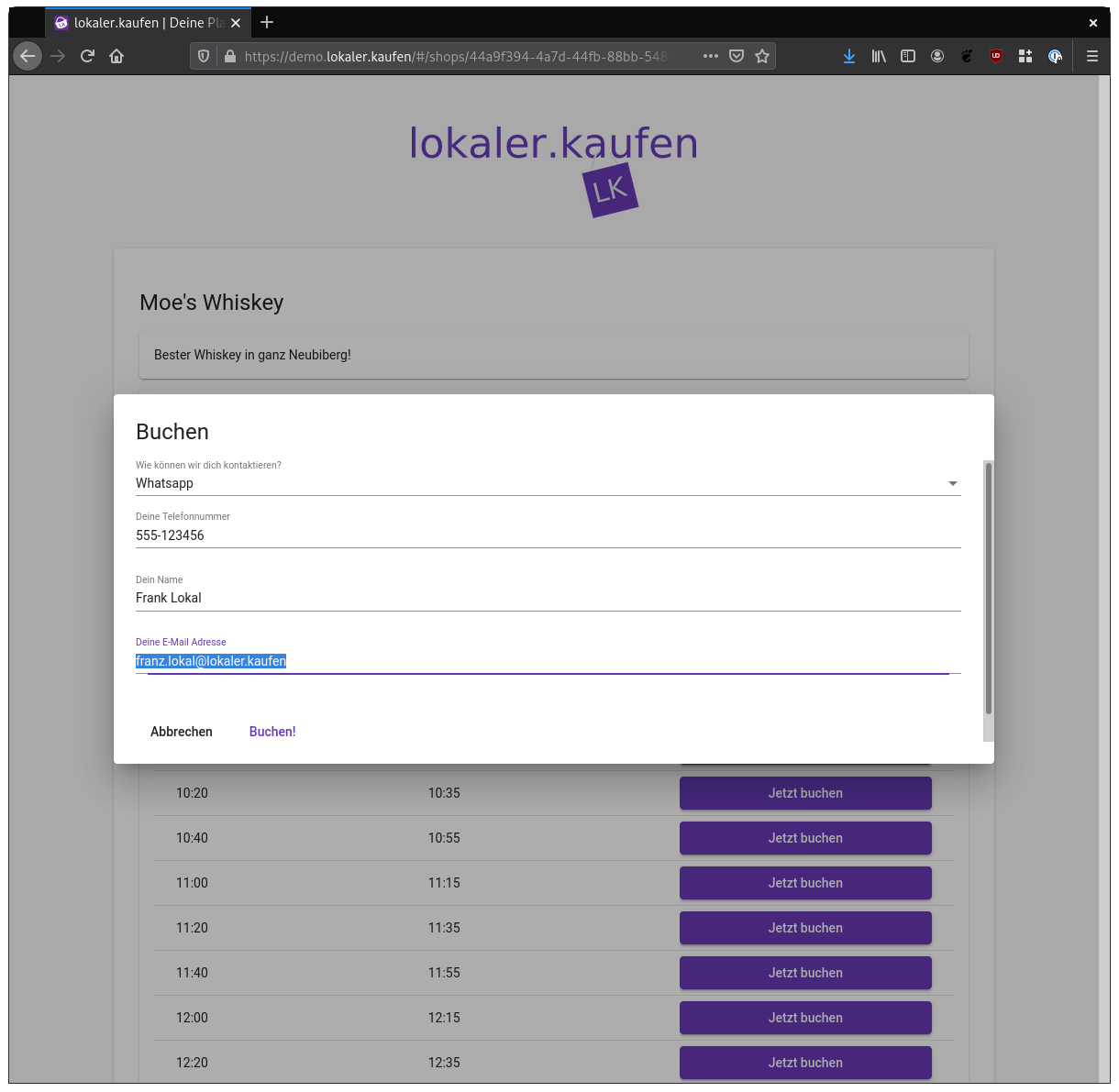Viewport: 1119px width, 1092px height.
Task: Click Jetzt buchen for 11:40 slot
Action: pos(805,973)
